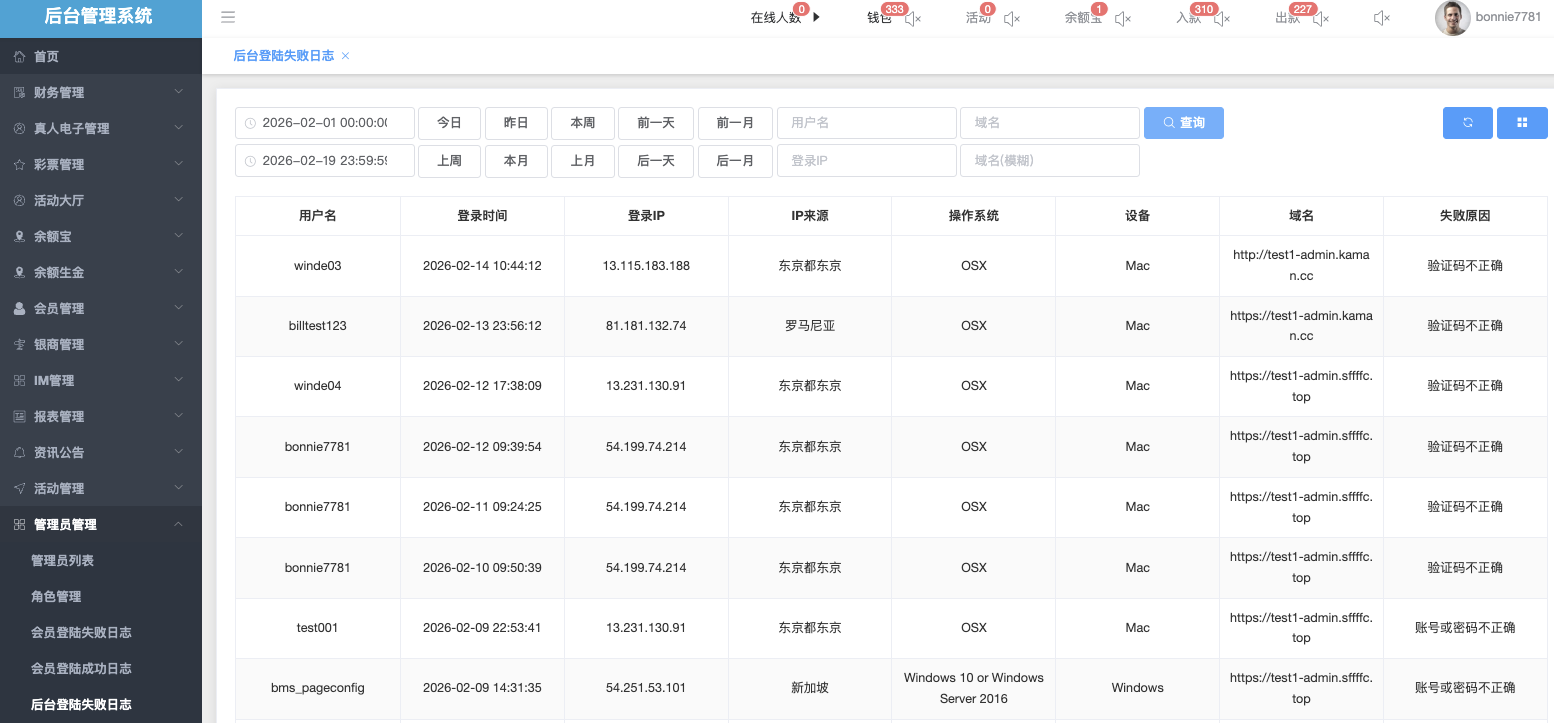Screen dimensions: 1554x723
Task: Click the play arrow beside 在线人数
Action: (816, 17)
